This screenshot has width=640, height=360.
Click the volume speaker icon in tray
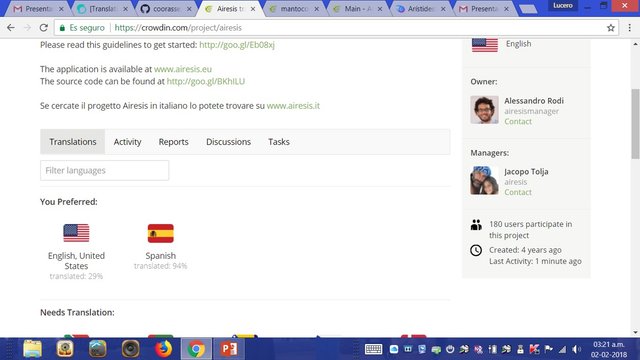point(577,349)
